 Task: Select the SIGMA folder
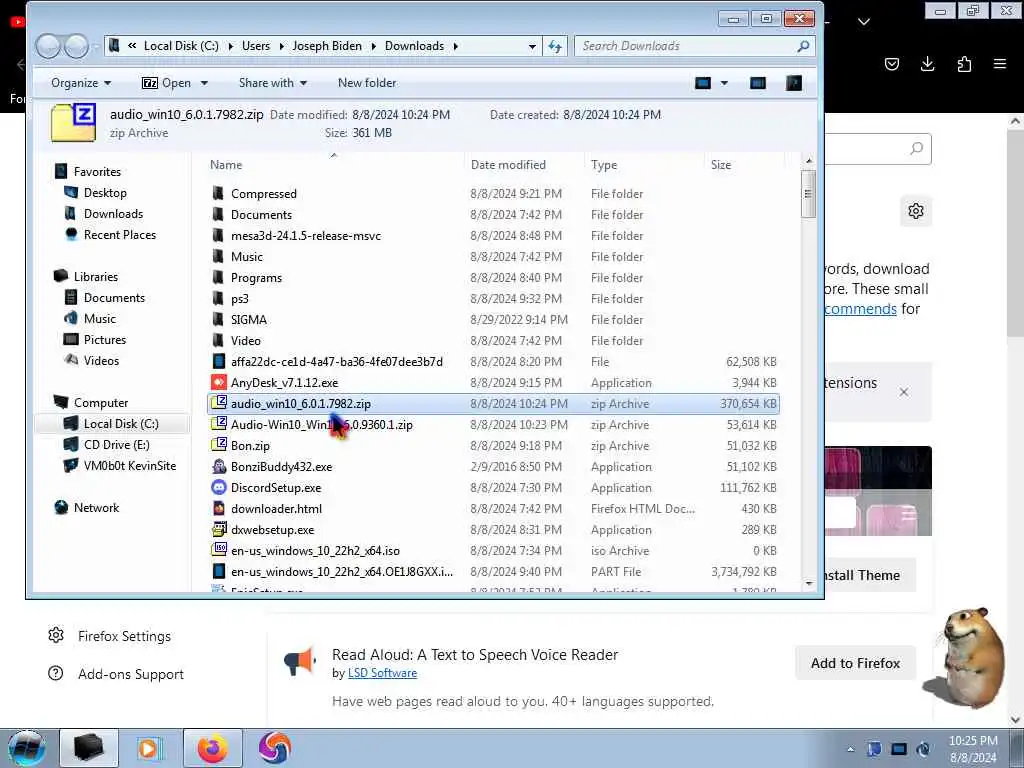click(248, 319)
